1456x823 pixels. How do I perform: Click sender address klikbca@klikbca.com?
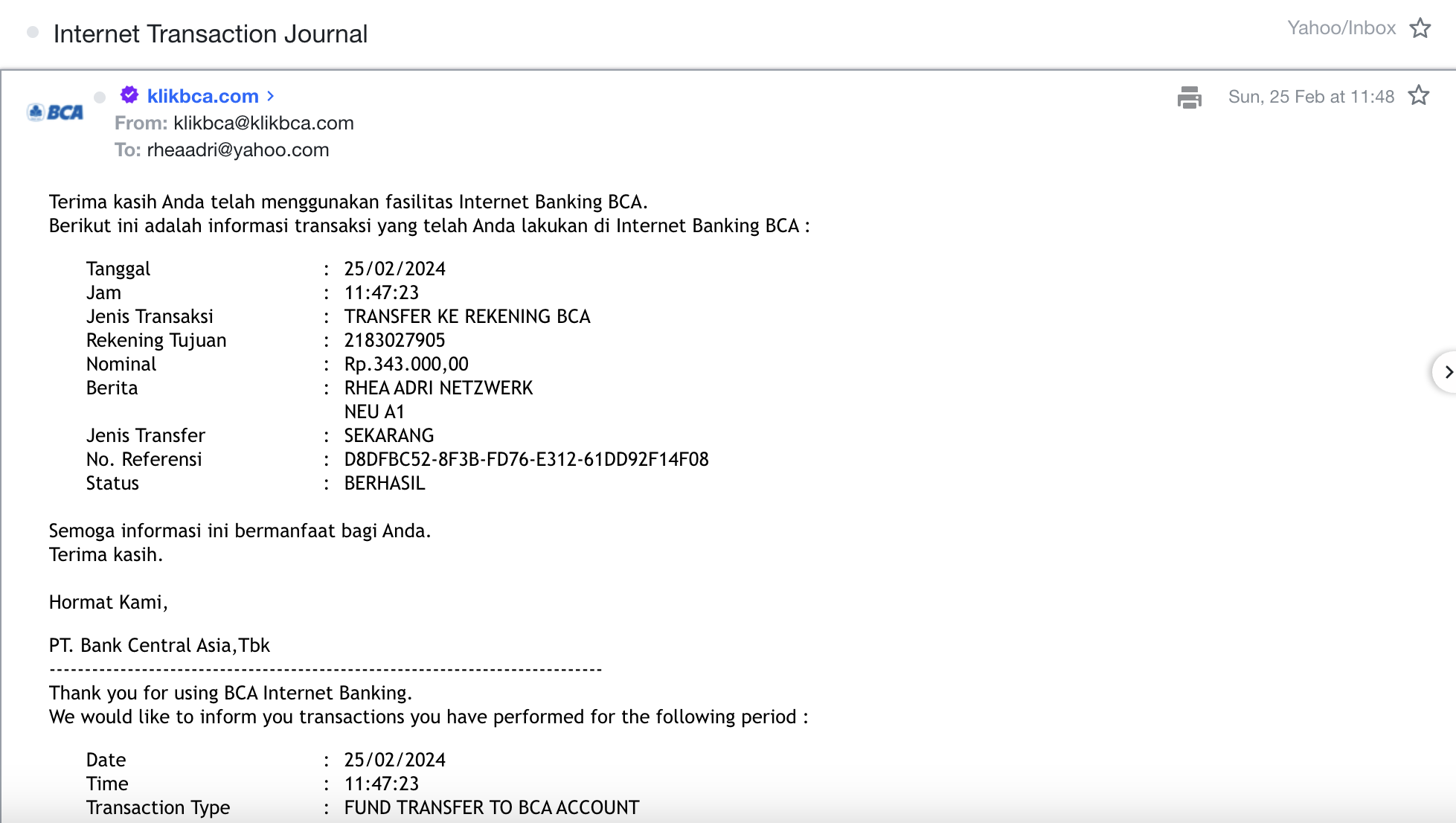263,123
